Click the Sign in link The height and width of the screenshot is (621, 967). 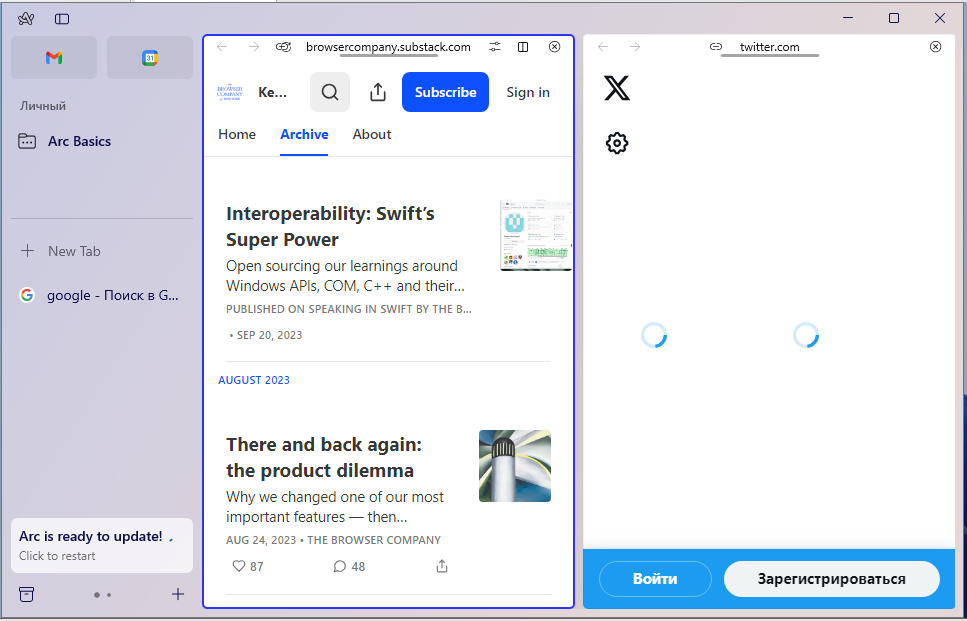528,92
